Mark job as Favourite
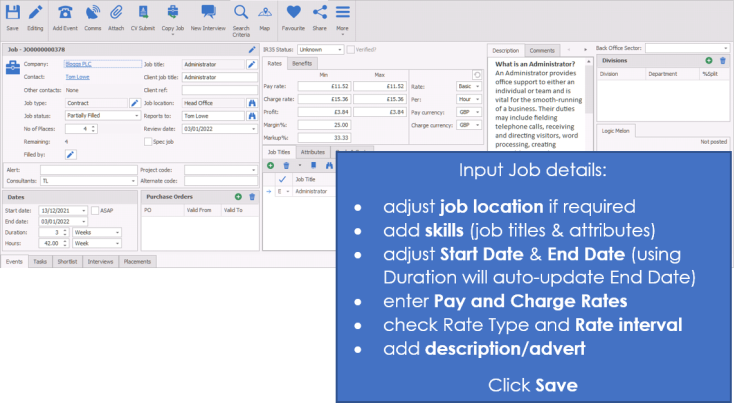Screen dimensions: 735x403 294,13
